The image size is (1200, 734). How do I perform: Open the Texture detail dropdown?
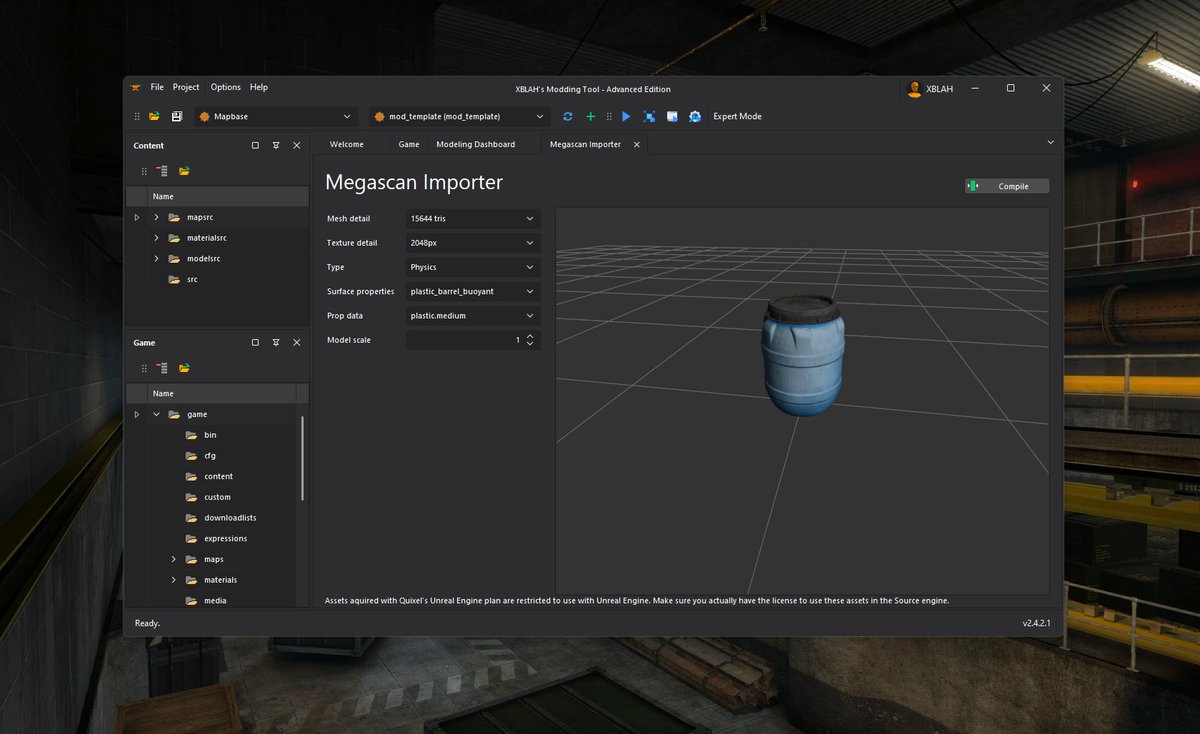(473, 243)
